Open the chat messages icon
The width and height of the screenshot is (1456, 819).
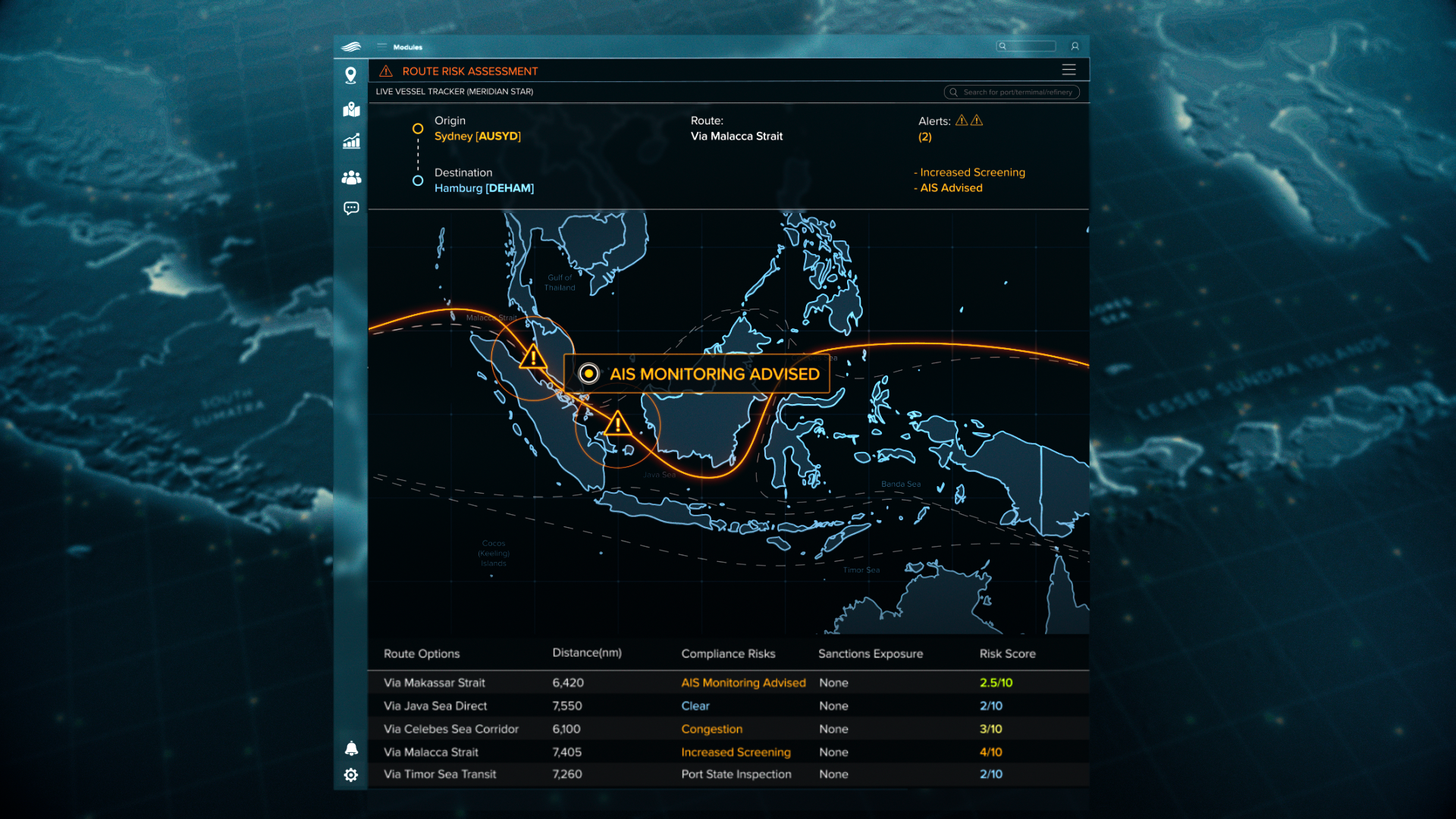coord(350,209)
